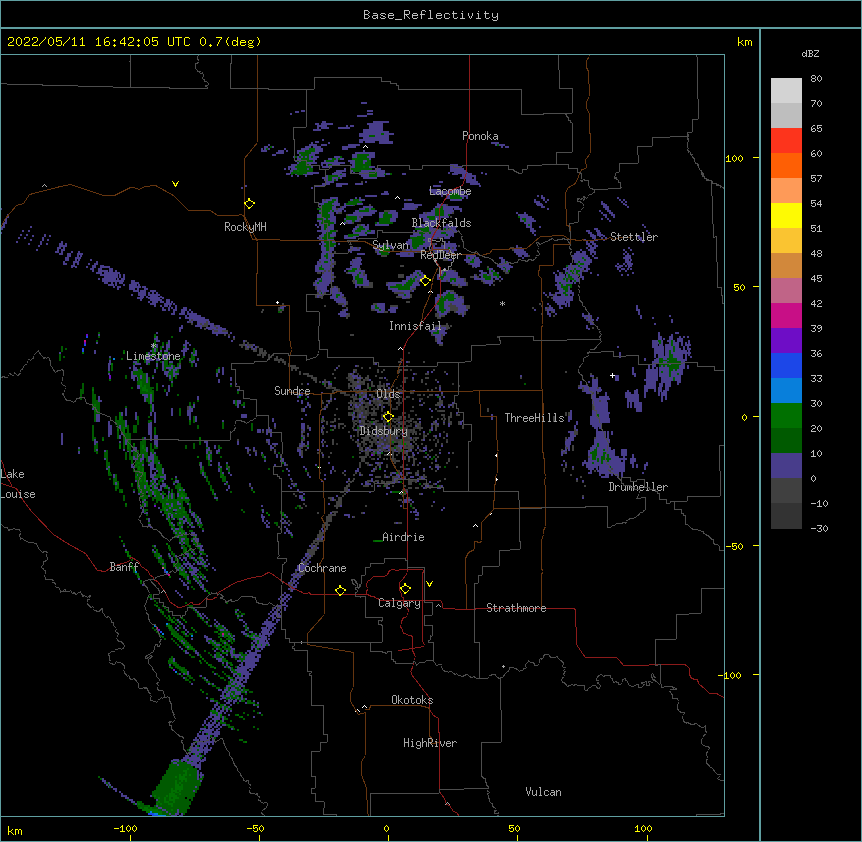Click the 100 tick label on the bottom axis
Viewport: 862px width, 842px height.
(643, 828)
